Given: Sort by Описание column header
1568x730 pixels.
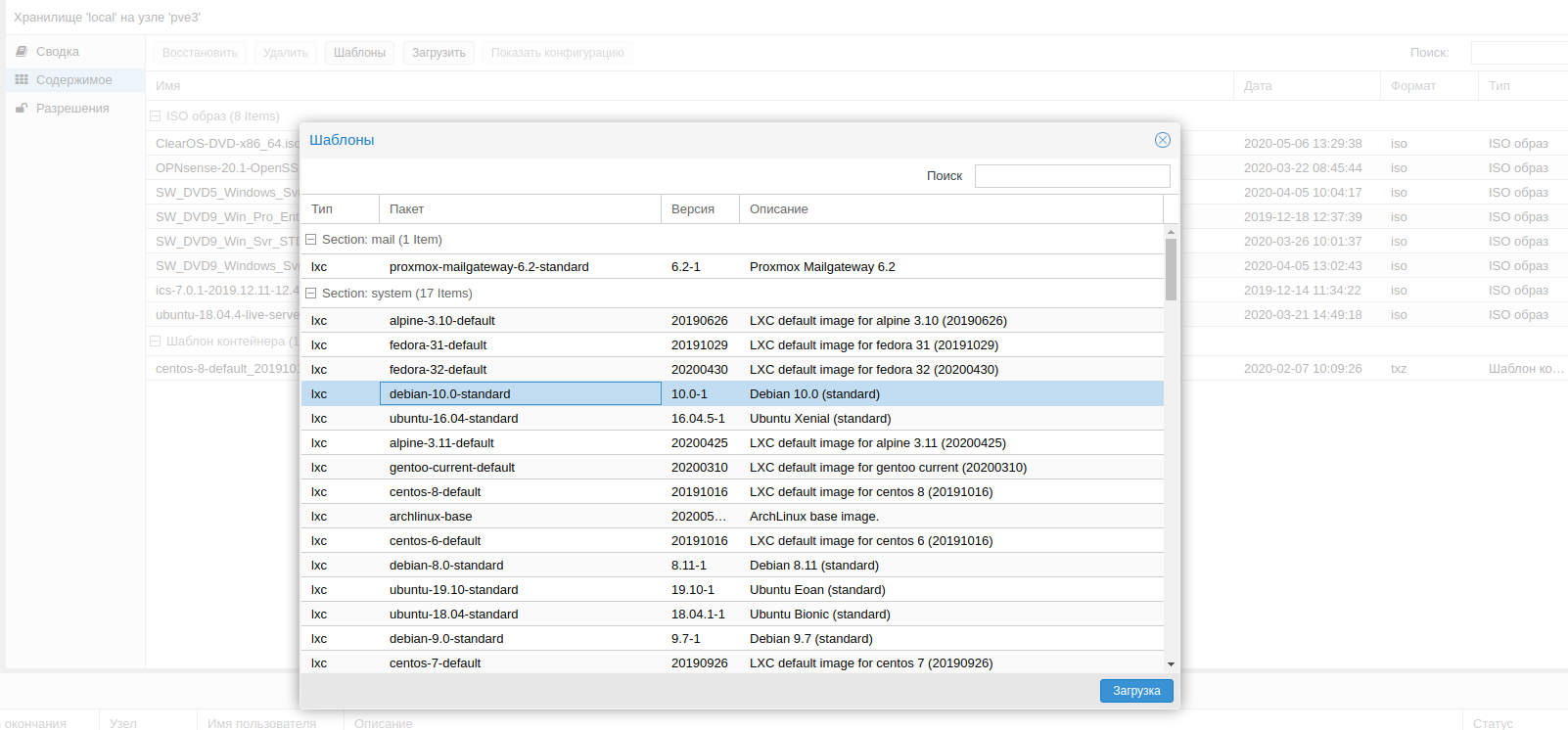Looking at the screenshot, I should [x=951, y=209].
